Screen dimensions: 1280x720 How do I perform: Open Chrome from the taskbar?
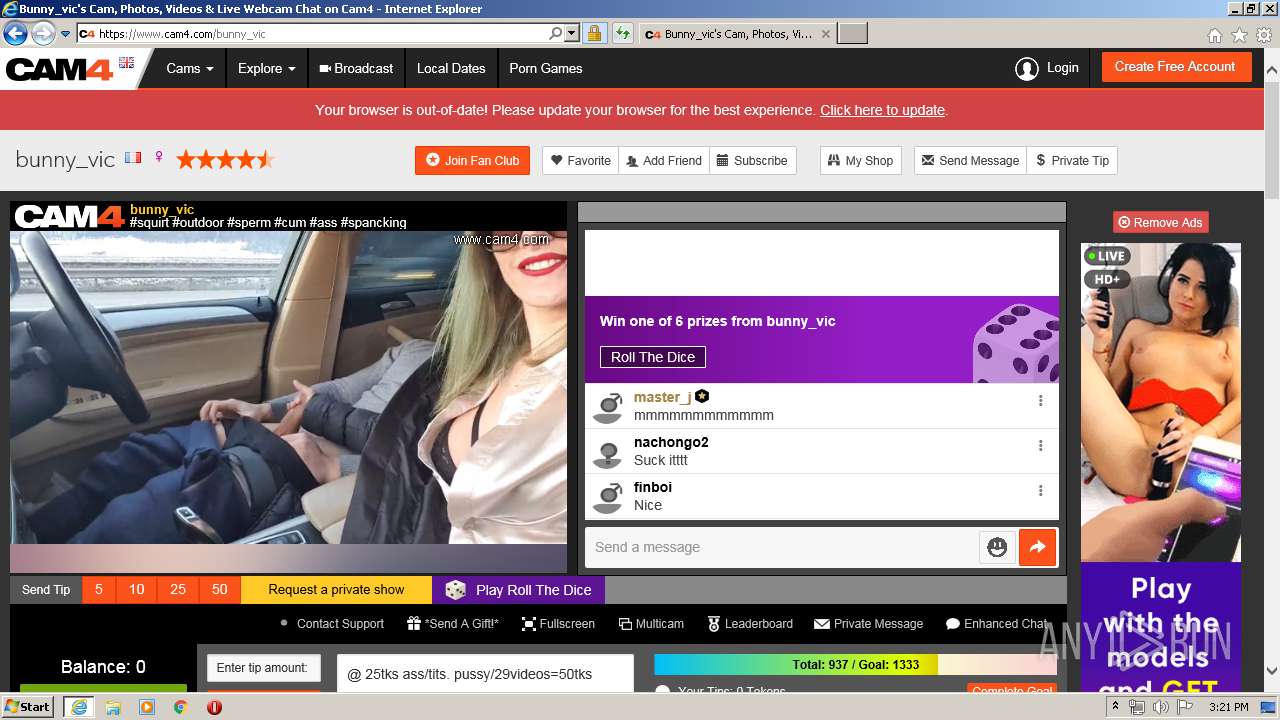pyautogui.click(x=180, y=707)
